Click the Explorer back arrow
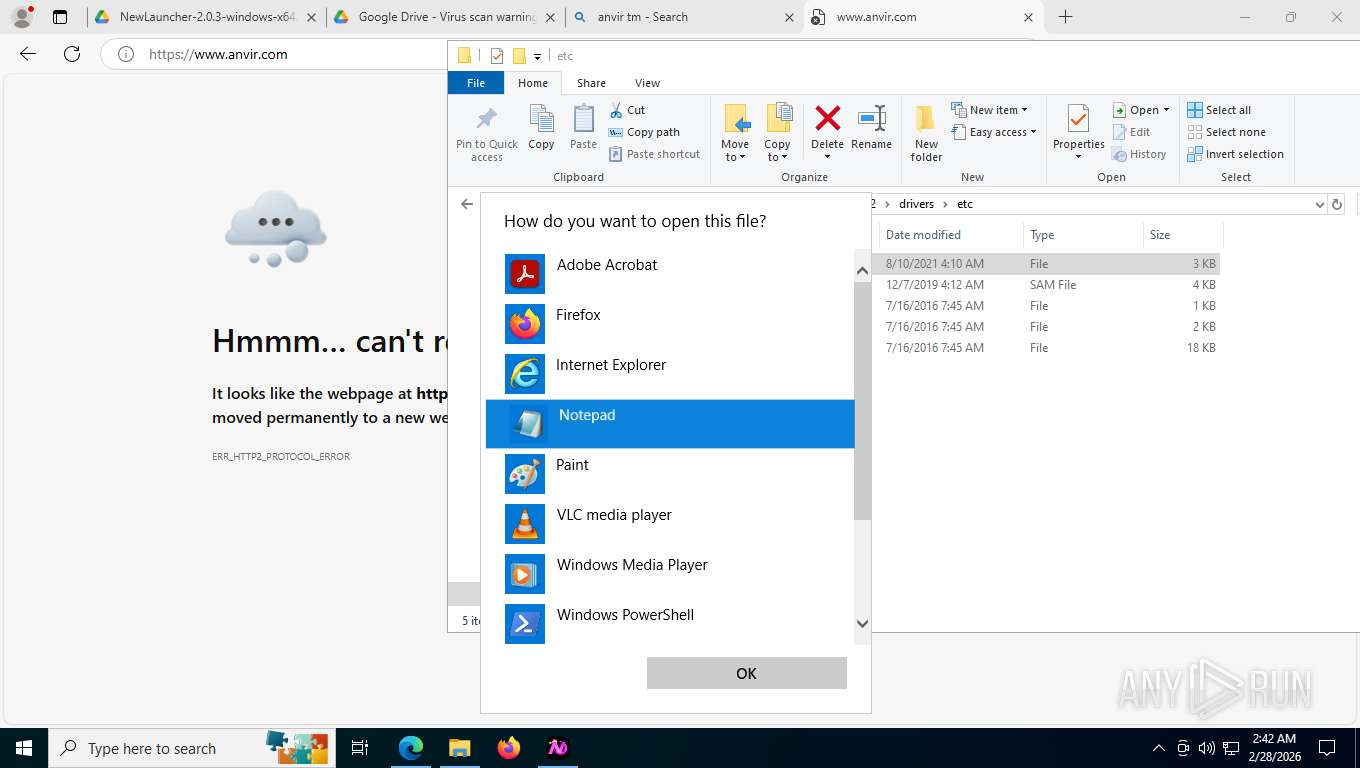 [467, 204]
